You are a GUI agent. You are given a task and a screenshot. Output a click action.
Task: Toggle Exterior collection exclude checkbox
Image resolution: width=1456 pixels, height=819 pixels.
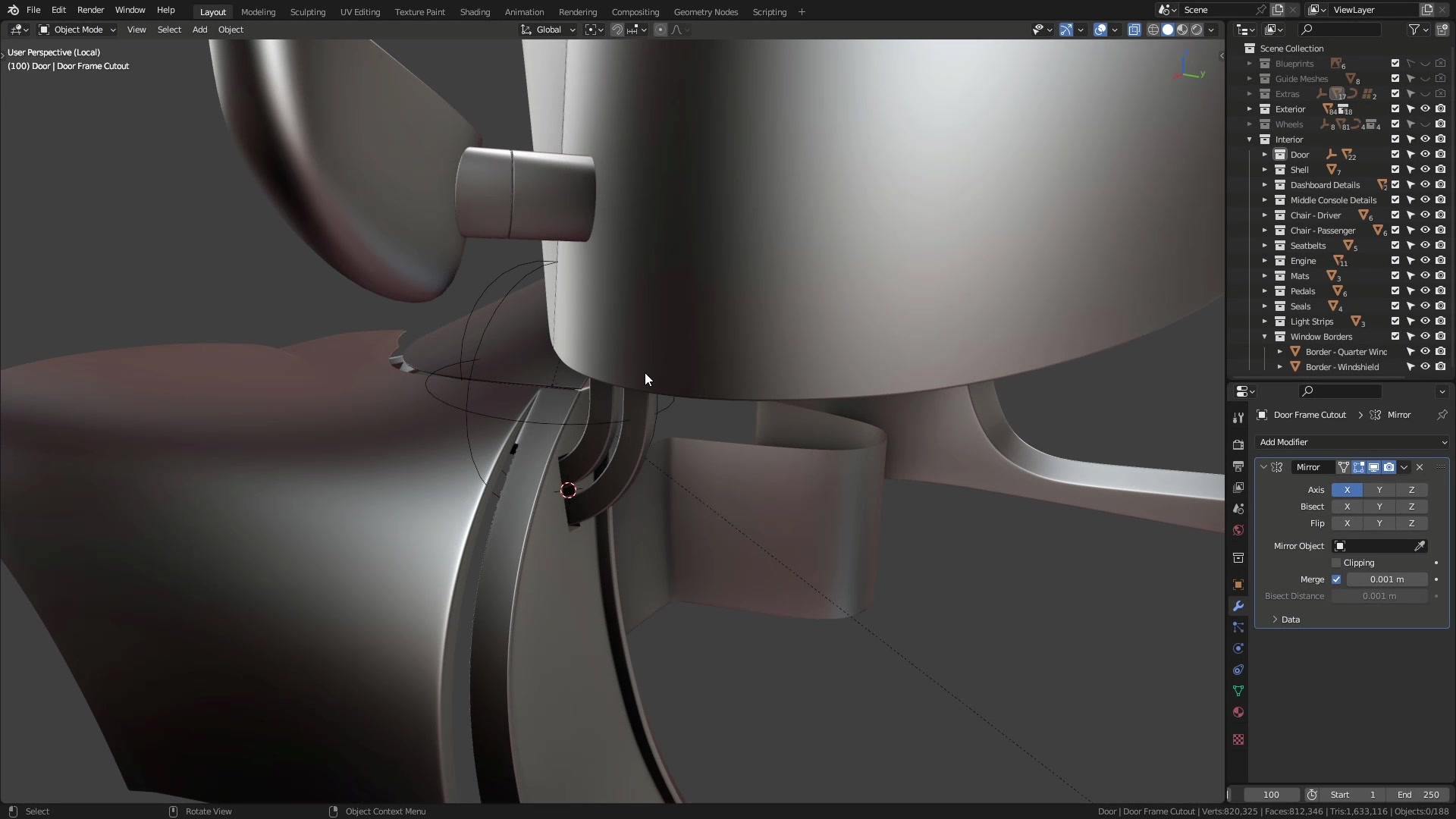pyautogui.click(x=1395, y=109)
